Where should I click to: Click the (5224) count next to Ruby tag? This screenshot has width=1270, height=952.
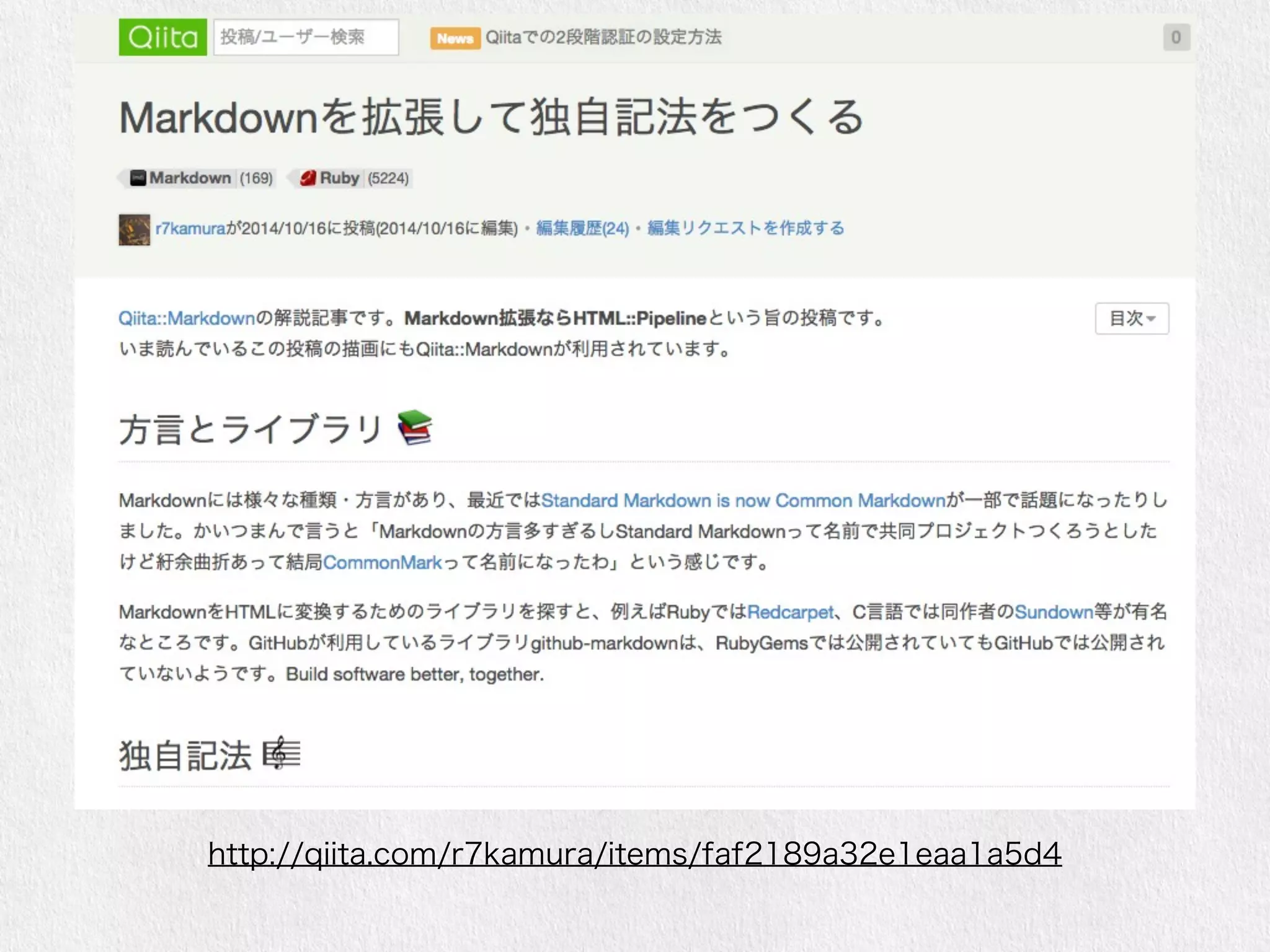388,178
